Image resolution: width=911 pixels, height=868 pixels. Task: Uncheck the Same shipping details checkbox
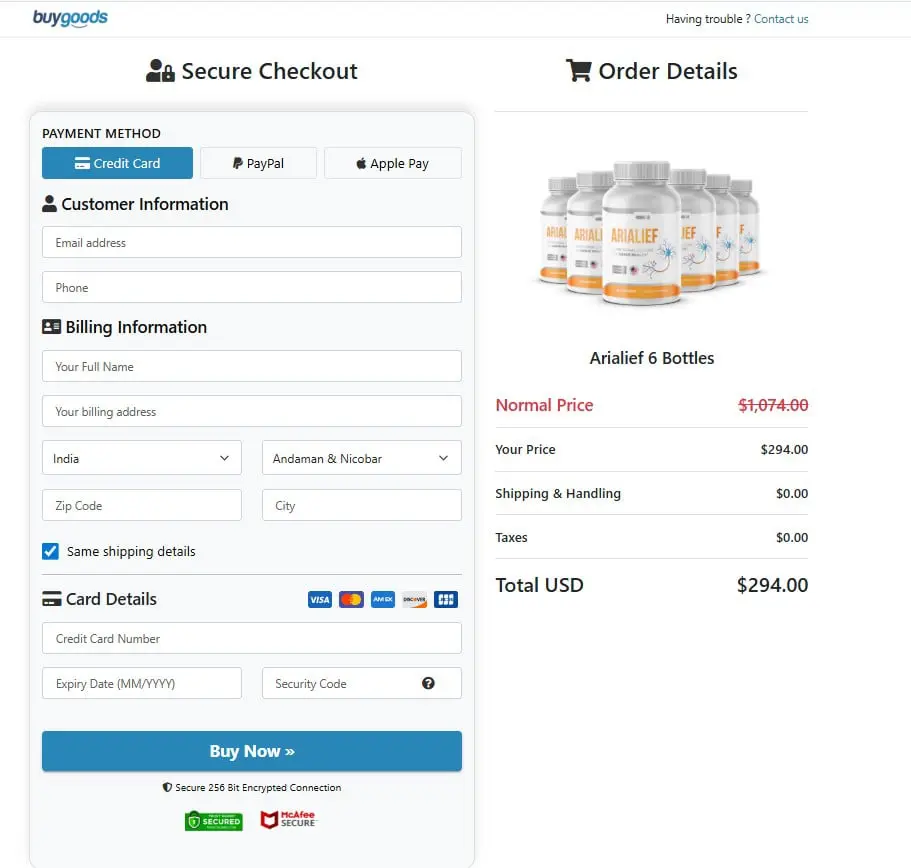[x=50, y=551]
